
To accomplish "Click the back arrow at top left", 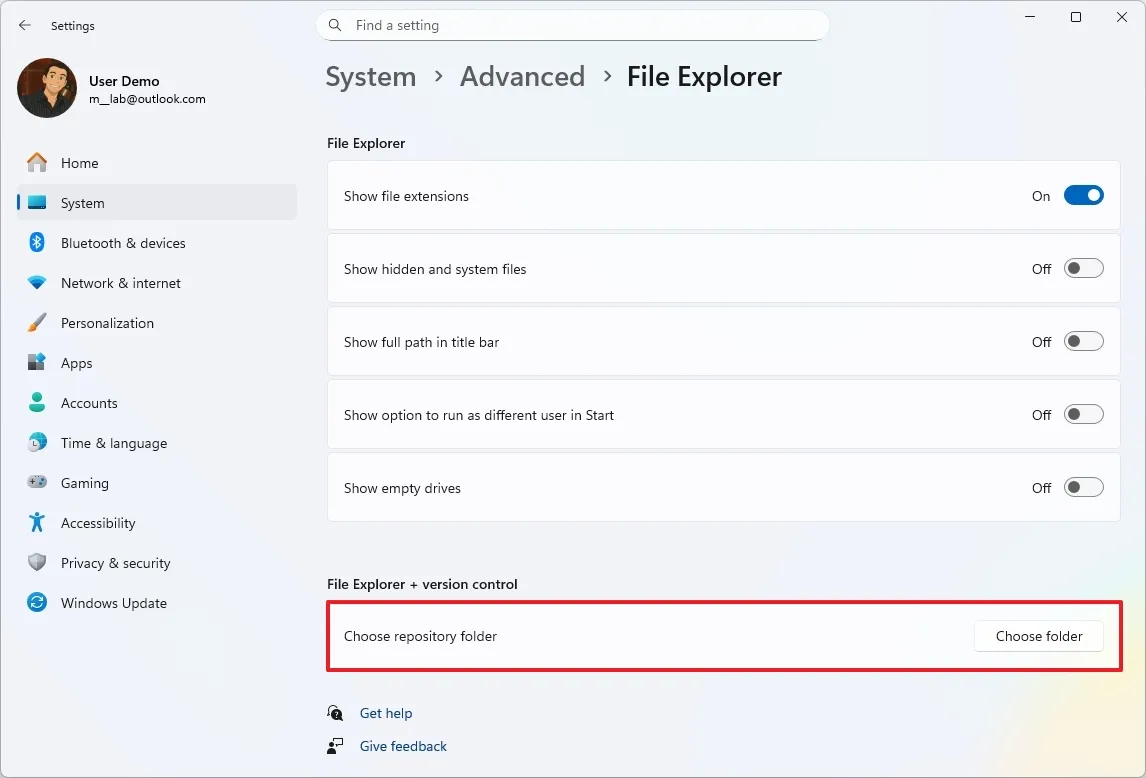I will [24, 25].
